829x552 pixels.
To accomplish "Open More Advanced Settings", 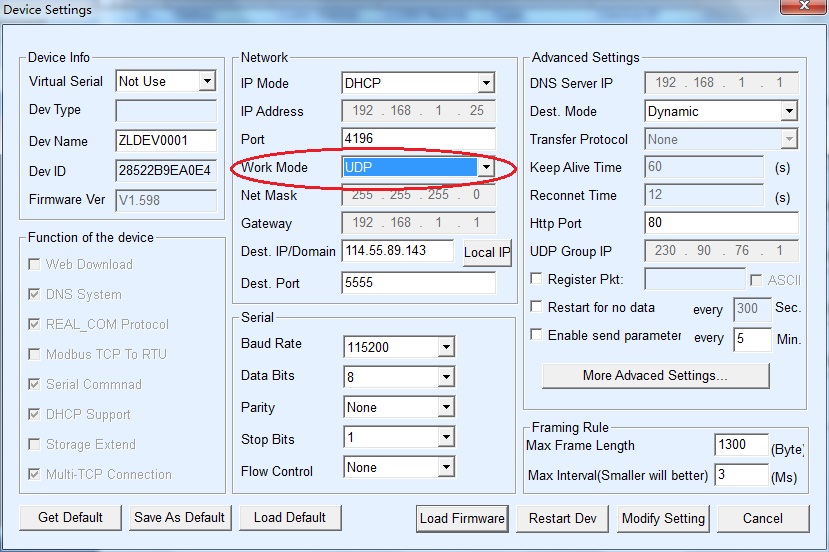I will [655, 376].
